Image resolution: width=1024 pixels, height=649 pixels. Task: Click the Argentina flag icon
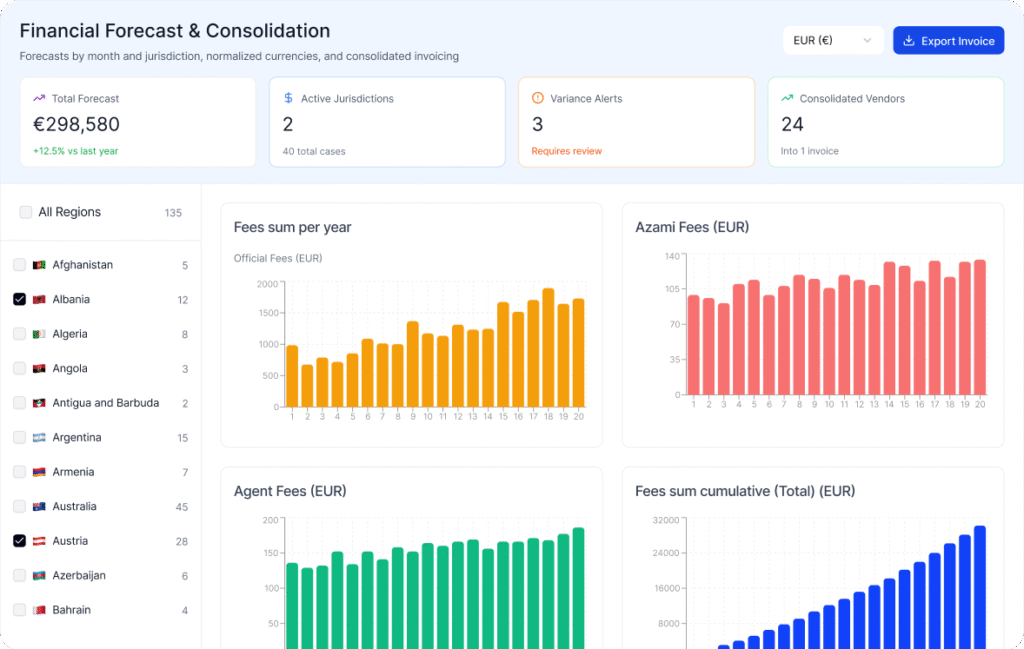tap(39, 438)
